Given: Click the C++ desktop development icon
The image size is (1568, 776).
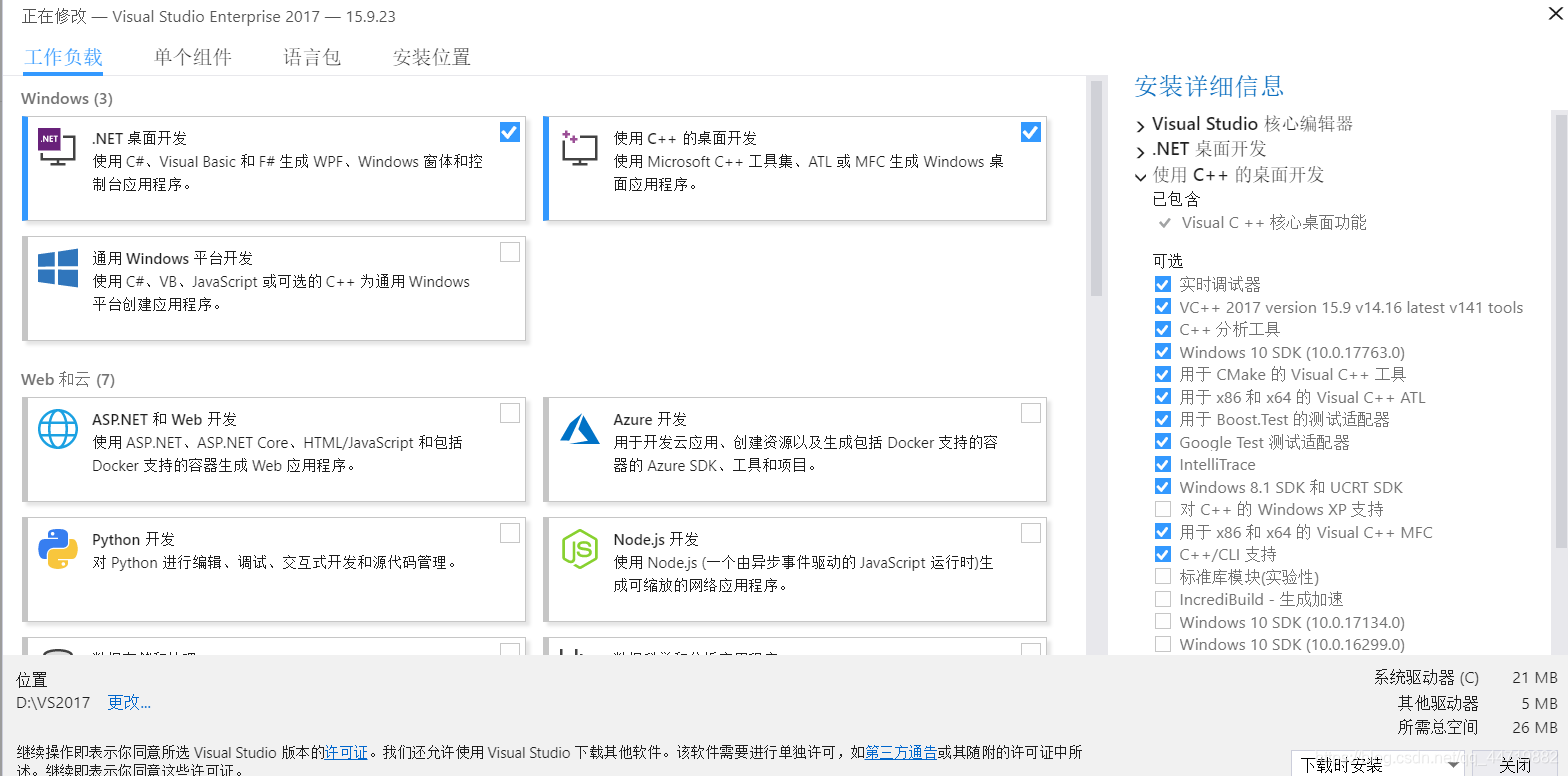Looking at the screenshot, I should click(x=579, y=148).
